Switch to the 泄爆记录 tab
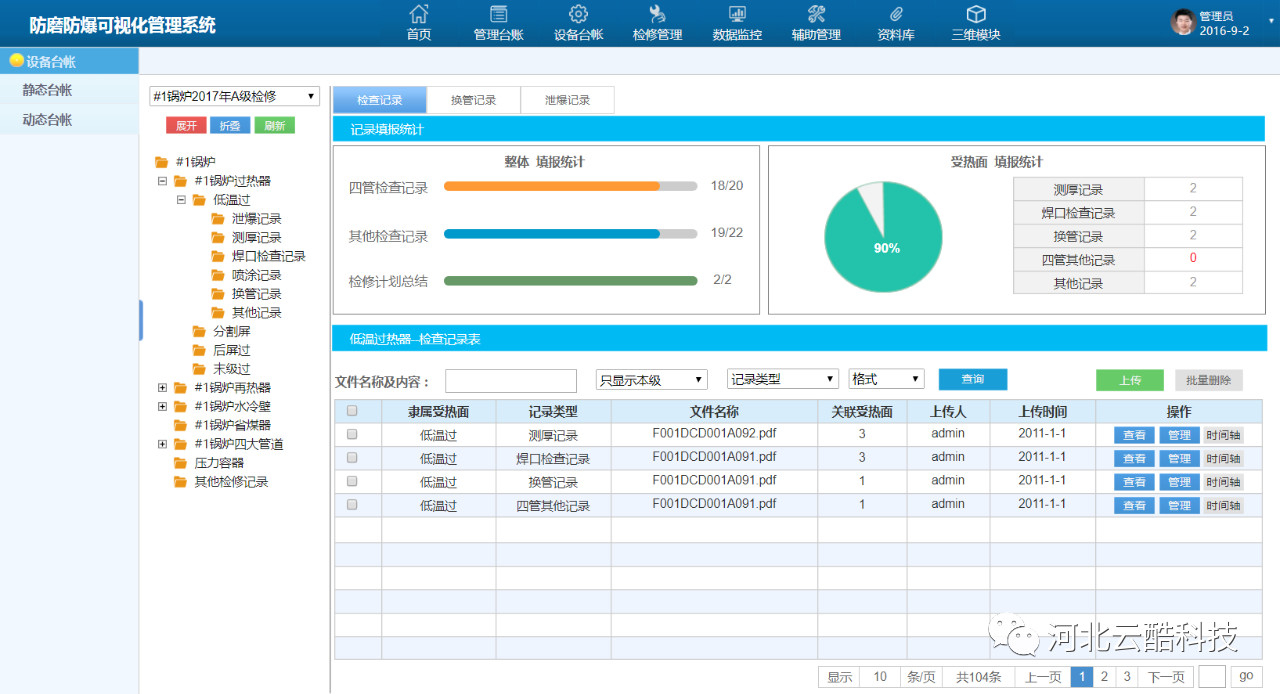Image resolution: width=1280 pixels, height=694 pixels. tap(567, 100)
